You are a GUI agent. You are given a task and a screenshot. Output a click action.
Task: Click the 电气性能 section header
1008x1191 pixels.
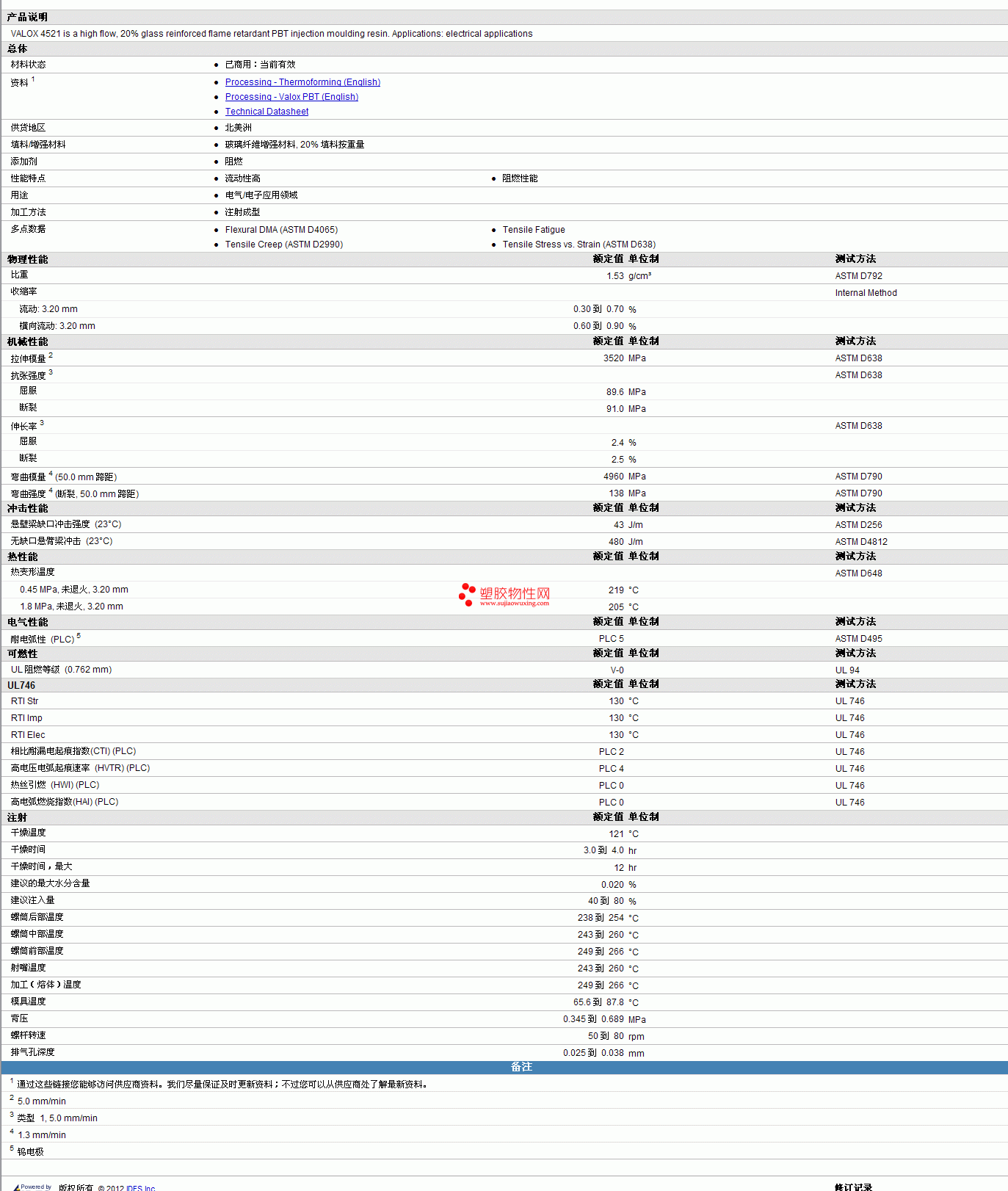tap(27, 622)
